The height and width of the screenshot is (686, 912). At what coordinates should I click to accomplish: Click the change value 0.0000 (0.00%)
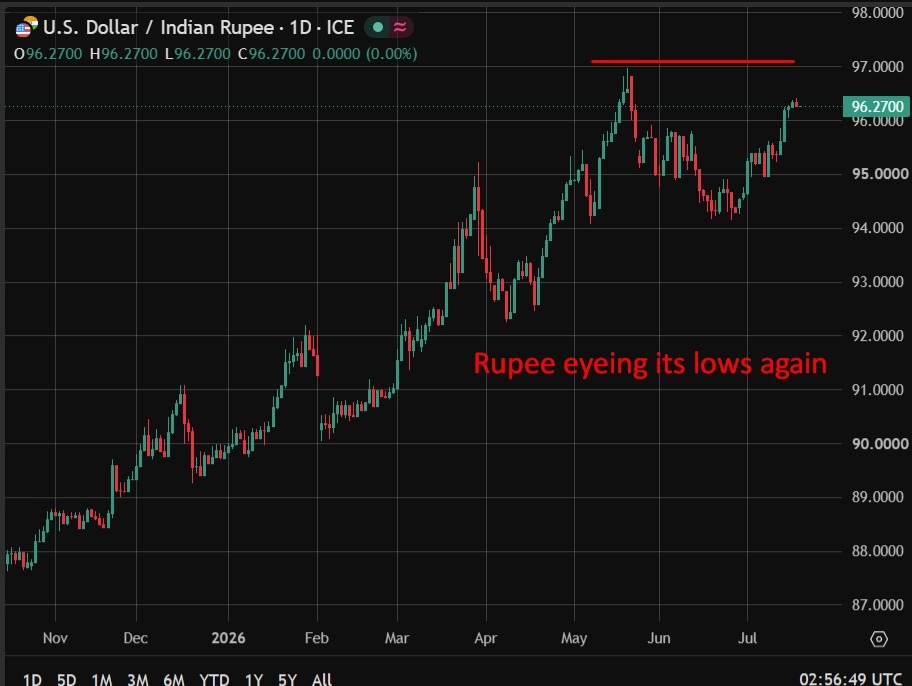(365, 54)
